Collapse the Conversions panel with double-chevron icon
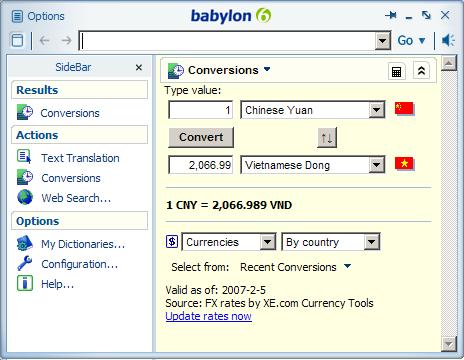 coord(421,71)
